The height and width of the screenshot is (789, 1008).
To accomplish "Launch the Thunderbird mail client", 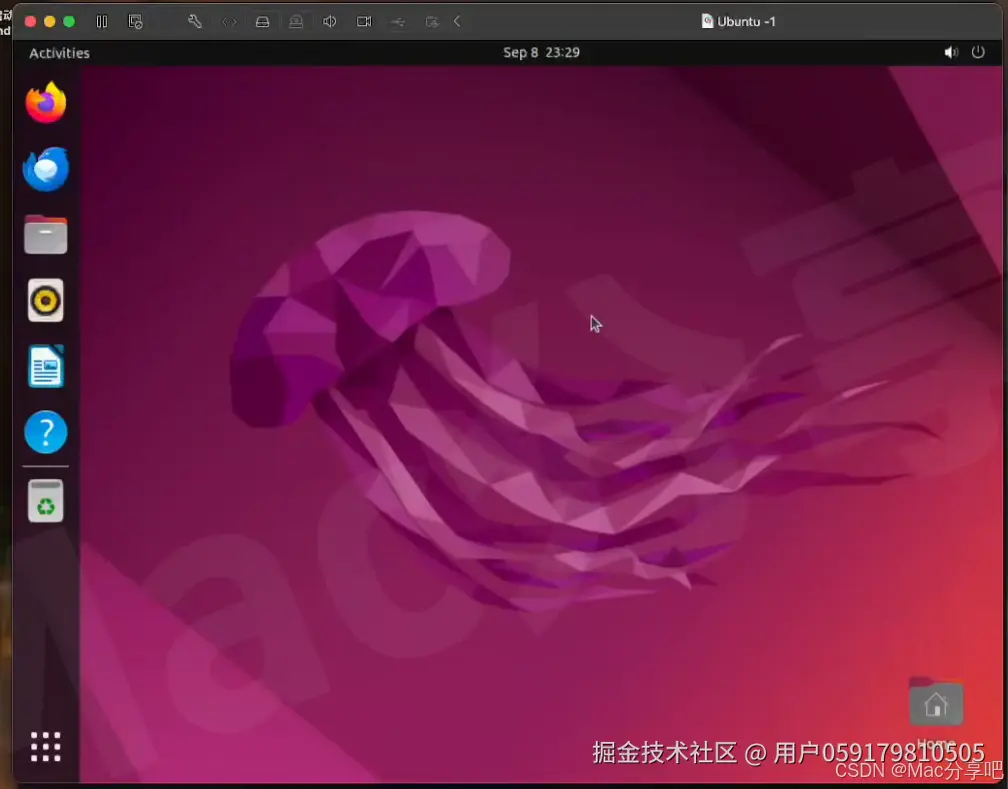I will pyautogui.click(x=45, y=169).
